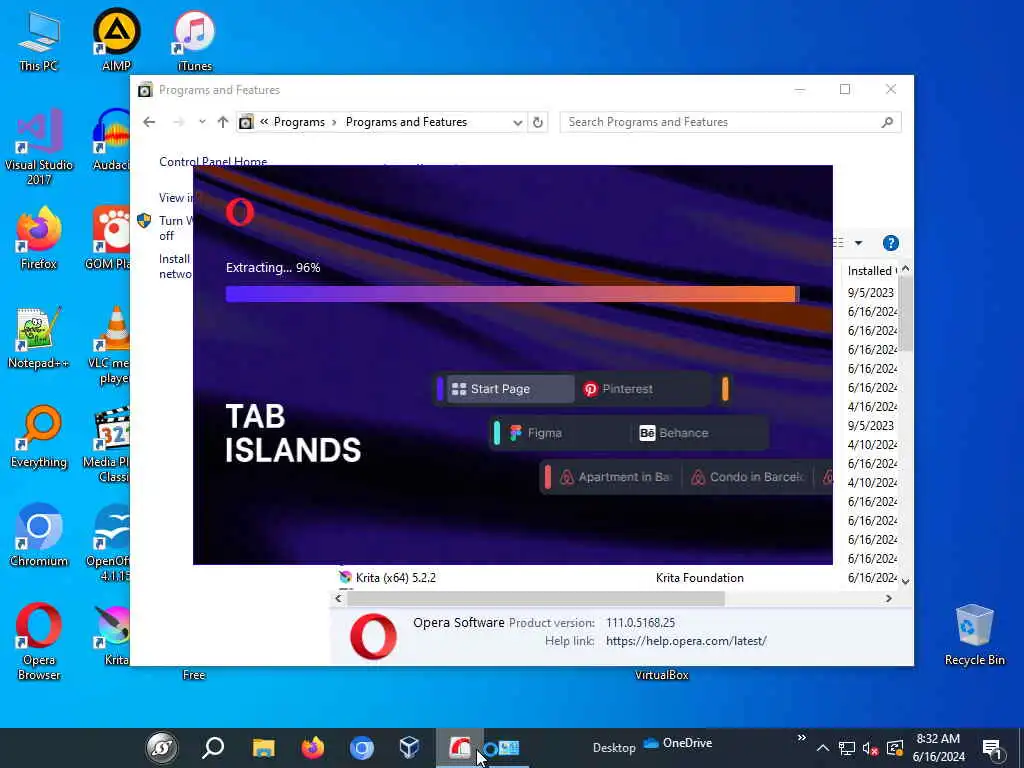Click the taskbar clock showing 8:32 AM
Image resolution: width=1024 pixels, height=768 pixels.
coord(938,748)
